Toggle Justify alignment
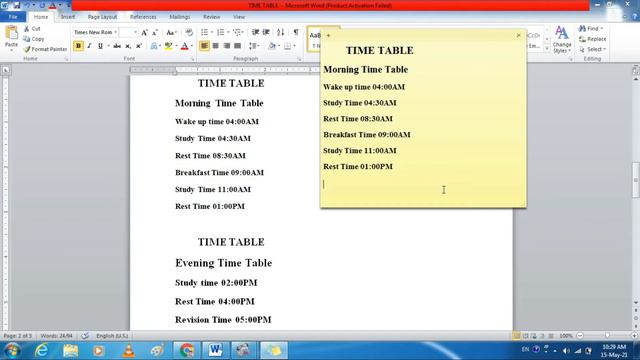Screen dimensions: 640x360 pos(238,46)
